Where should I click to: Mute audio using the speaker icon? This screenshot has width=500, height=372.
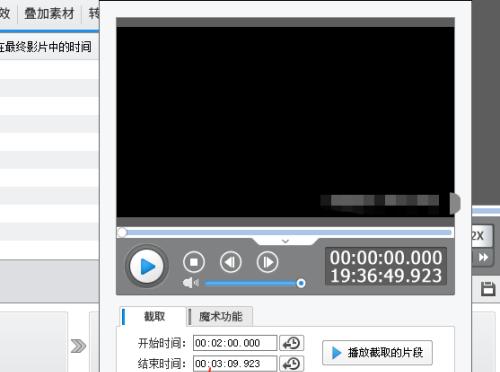click(x=191, y=283)
